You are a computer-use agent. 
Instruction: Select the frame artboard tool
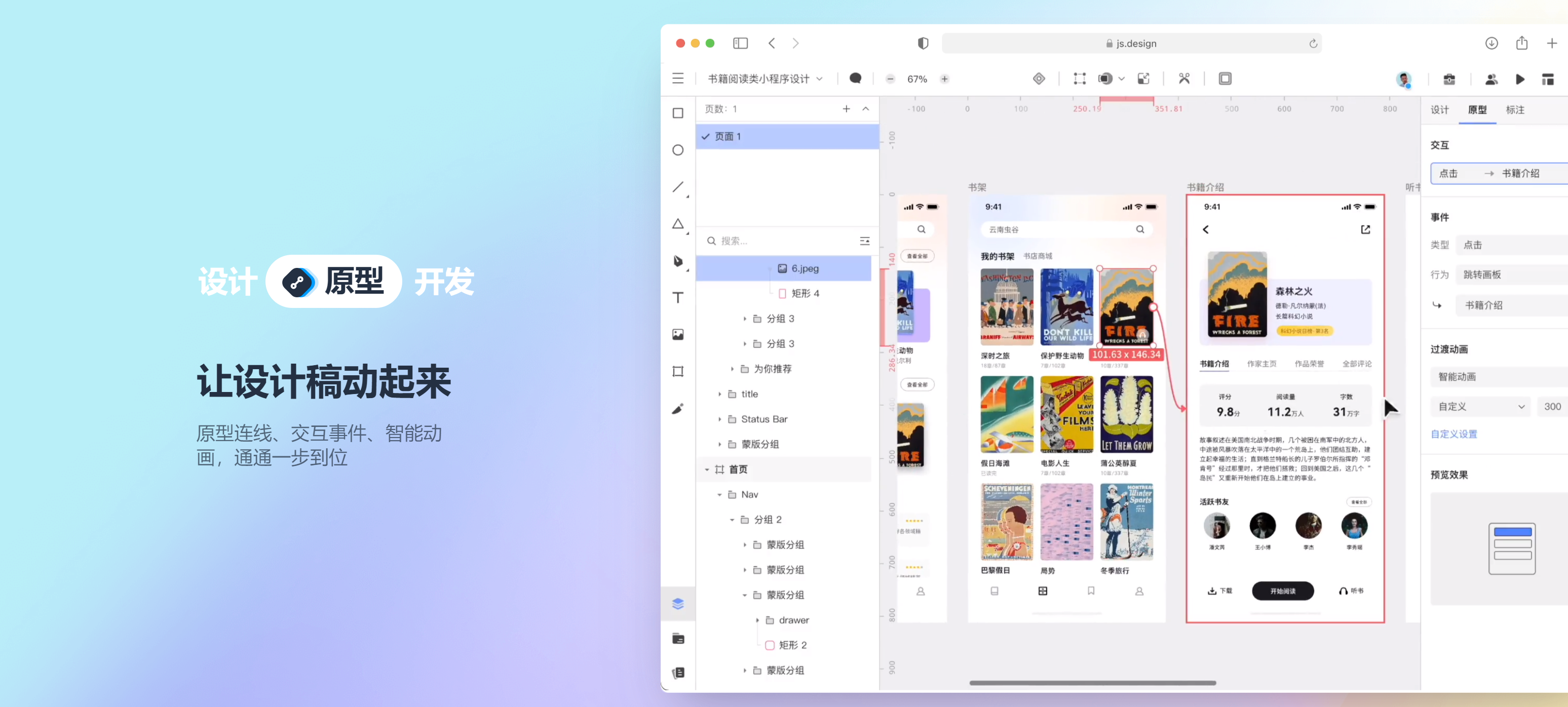point(677,371)
